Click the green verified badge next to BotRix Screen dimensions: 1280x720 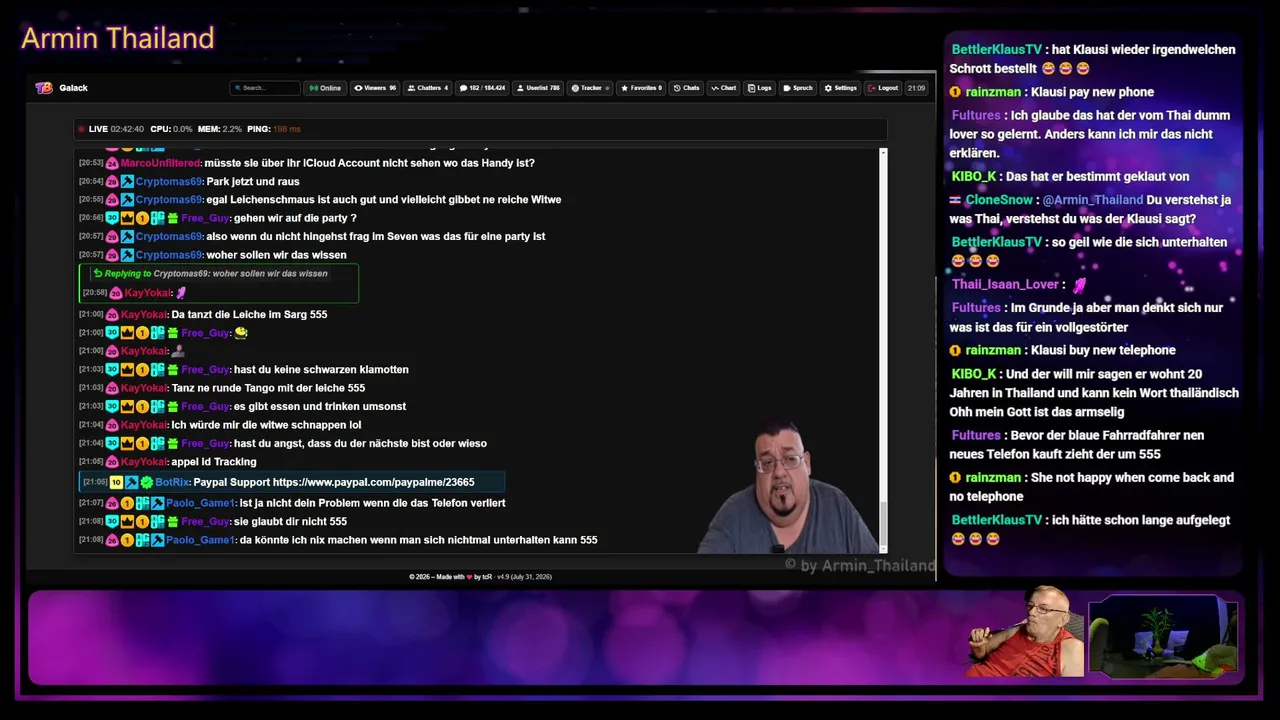[146, 482]
